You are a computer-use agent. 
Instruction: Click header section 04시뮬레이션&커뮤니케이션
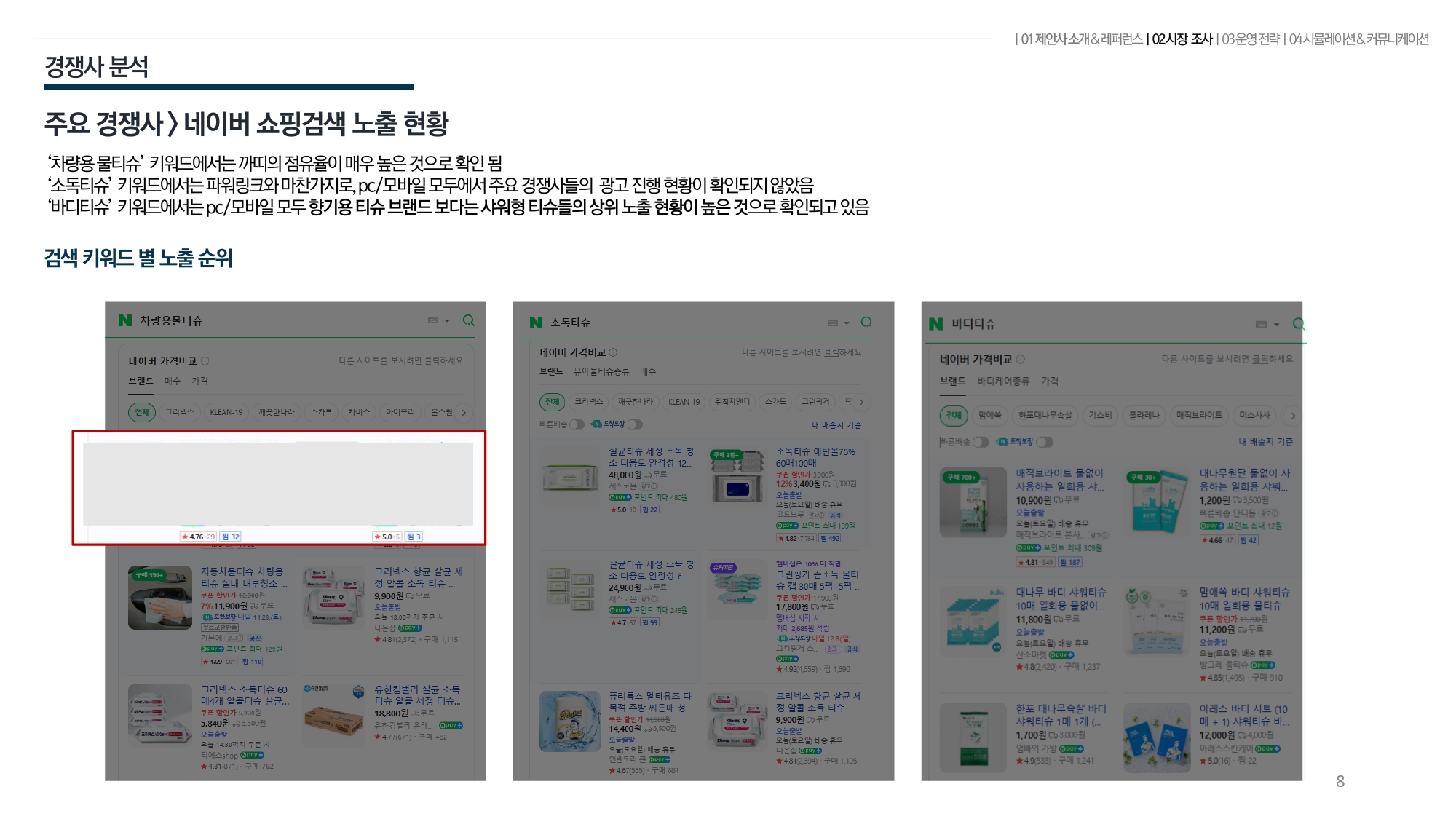(1359, 39)
